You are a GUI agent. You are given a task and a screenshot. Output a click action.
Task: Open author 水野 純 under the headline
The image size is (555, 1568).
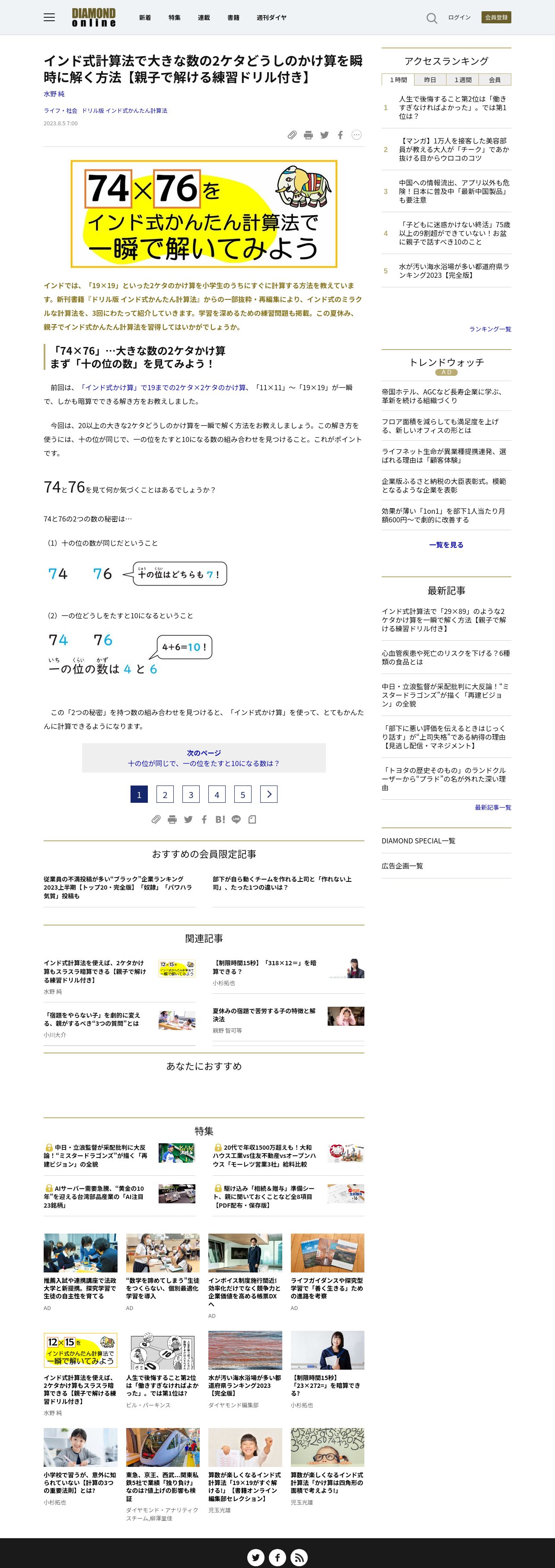54,94
